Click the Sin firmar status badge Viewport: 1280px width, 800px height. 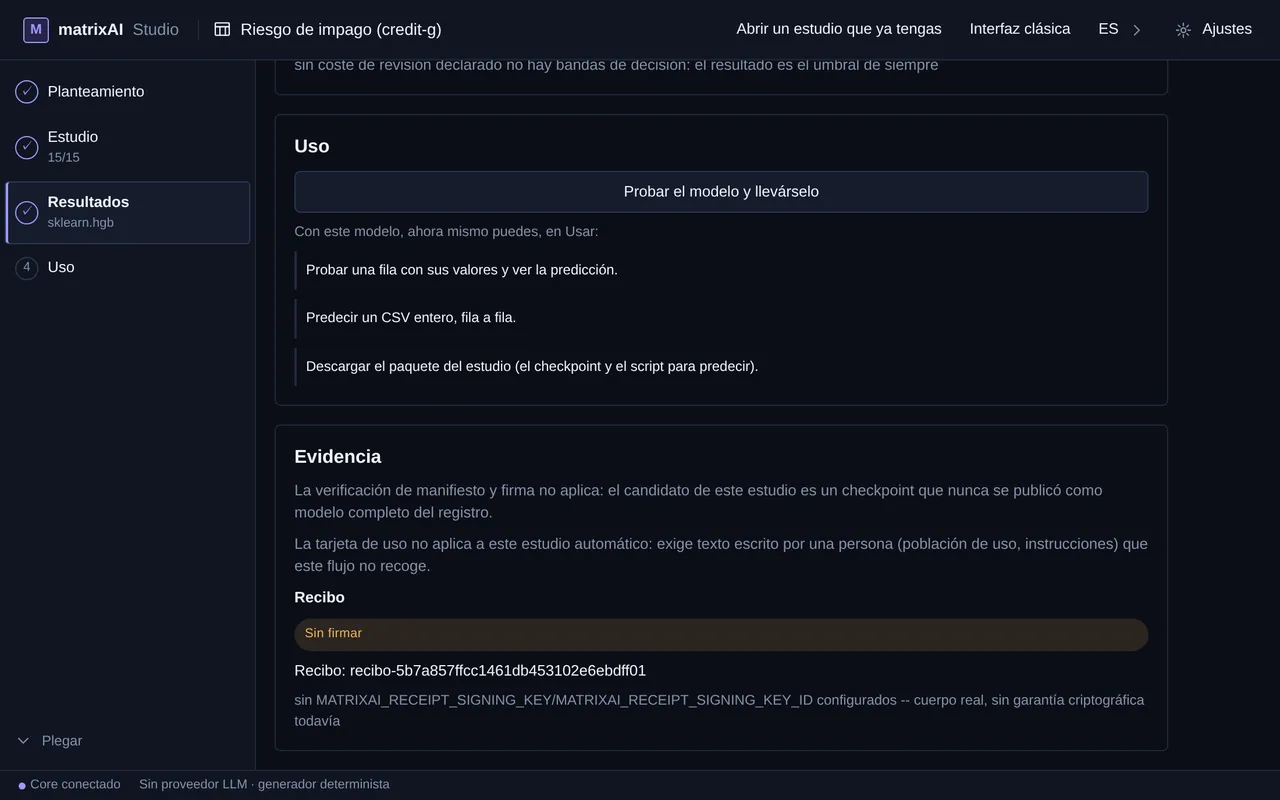[x=721, y=634]
